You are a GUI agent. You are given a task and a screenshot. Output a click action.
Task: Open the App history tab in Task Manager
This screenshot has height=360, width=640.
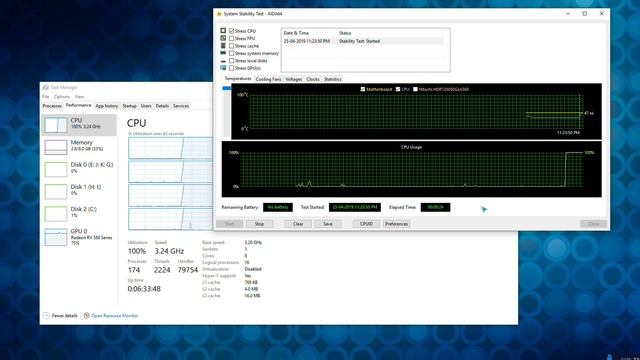click(107, 106)
